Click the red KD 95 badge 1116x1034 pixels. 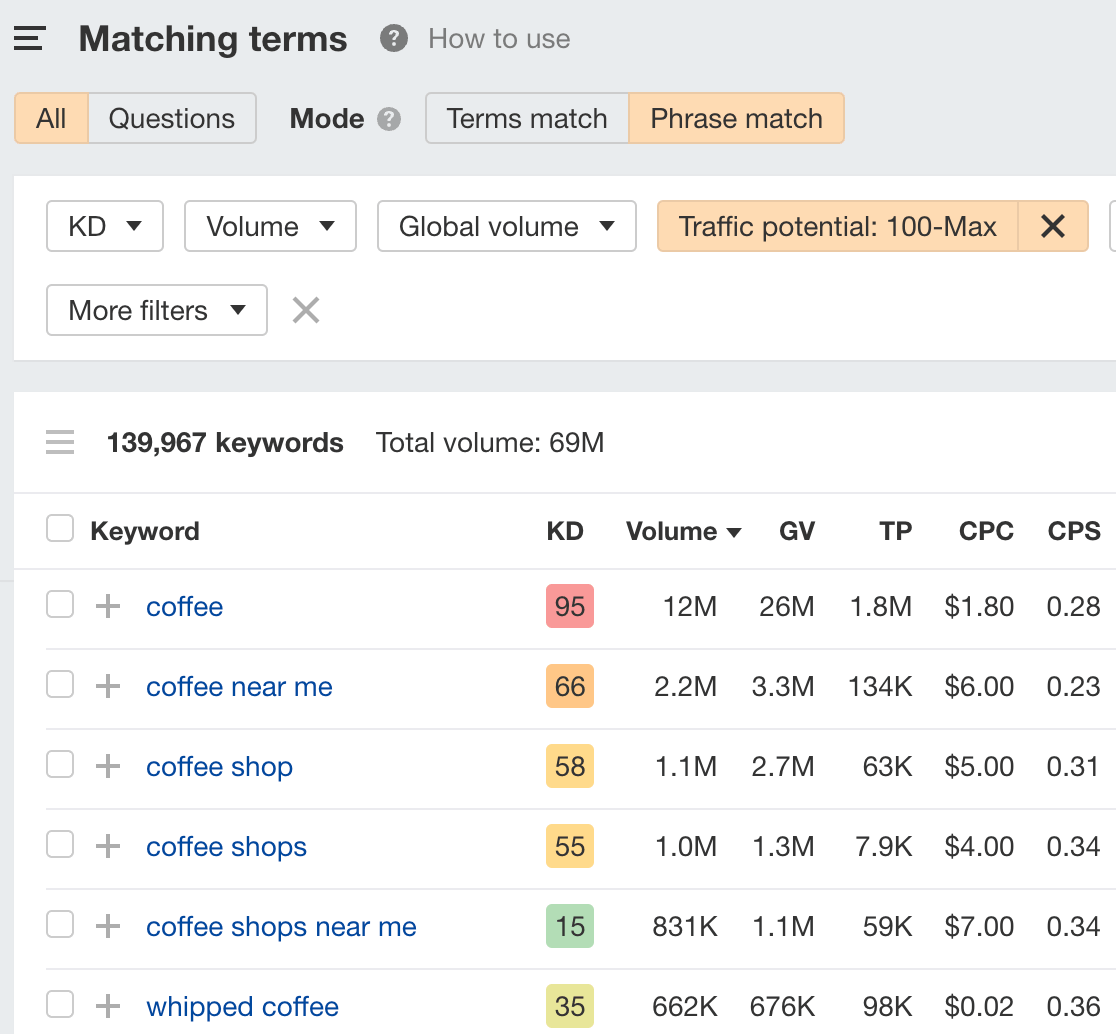pyautogui.click(x=569, y=604)
